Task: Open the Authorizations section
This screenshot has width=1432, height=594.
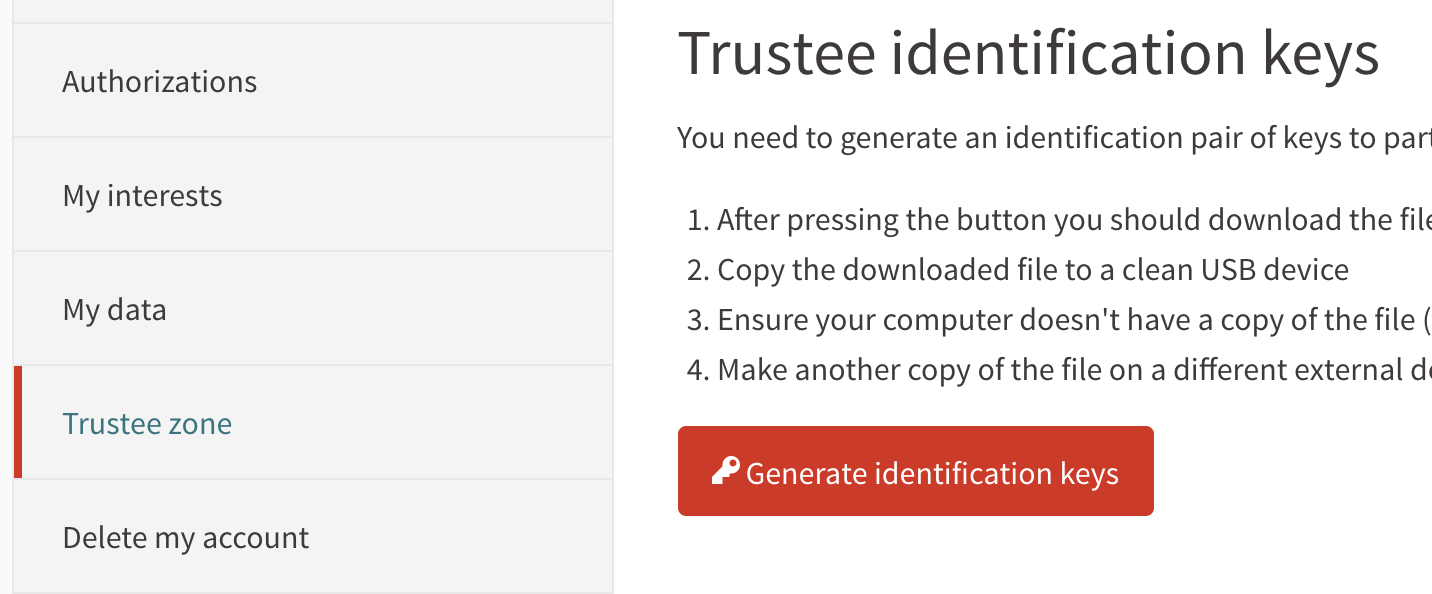Action: [313, 81]
